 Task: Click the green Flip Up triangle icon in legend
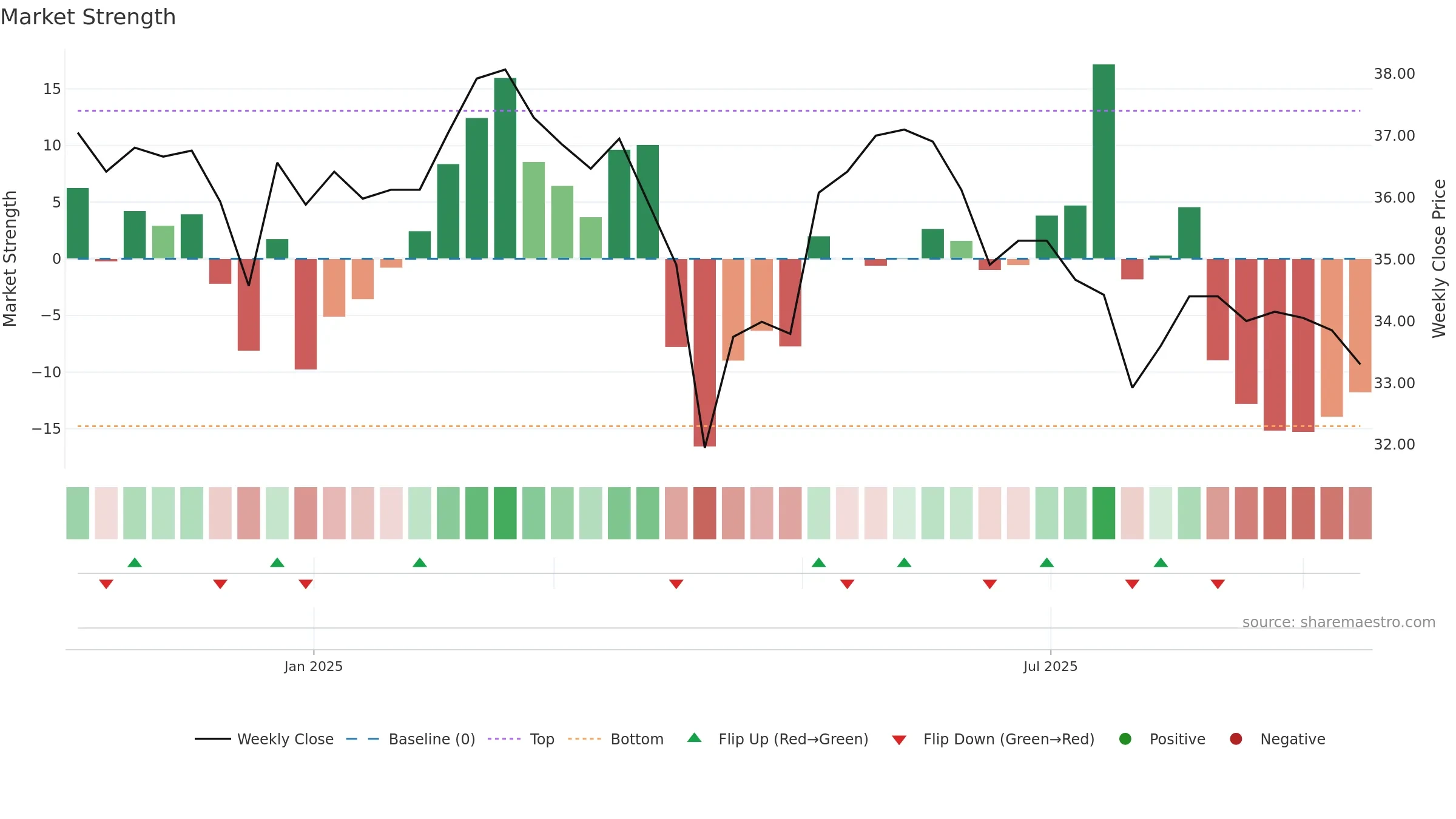tap(695, 738)
